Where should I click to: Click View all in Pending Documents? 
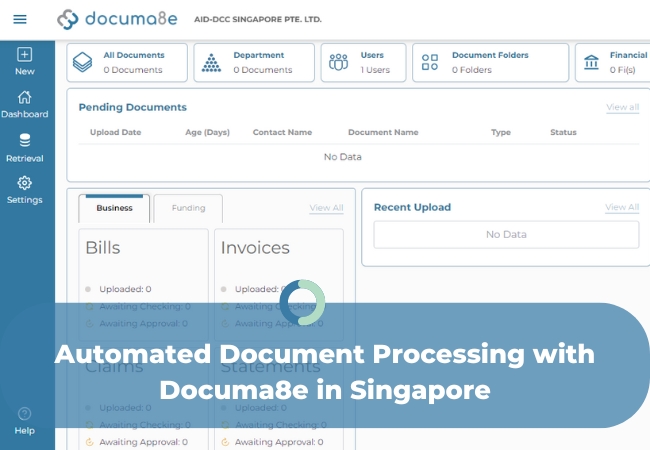coord(622,107)
